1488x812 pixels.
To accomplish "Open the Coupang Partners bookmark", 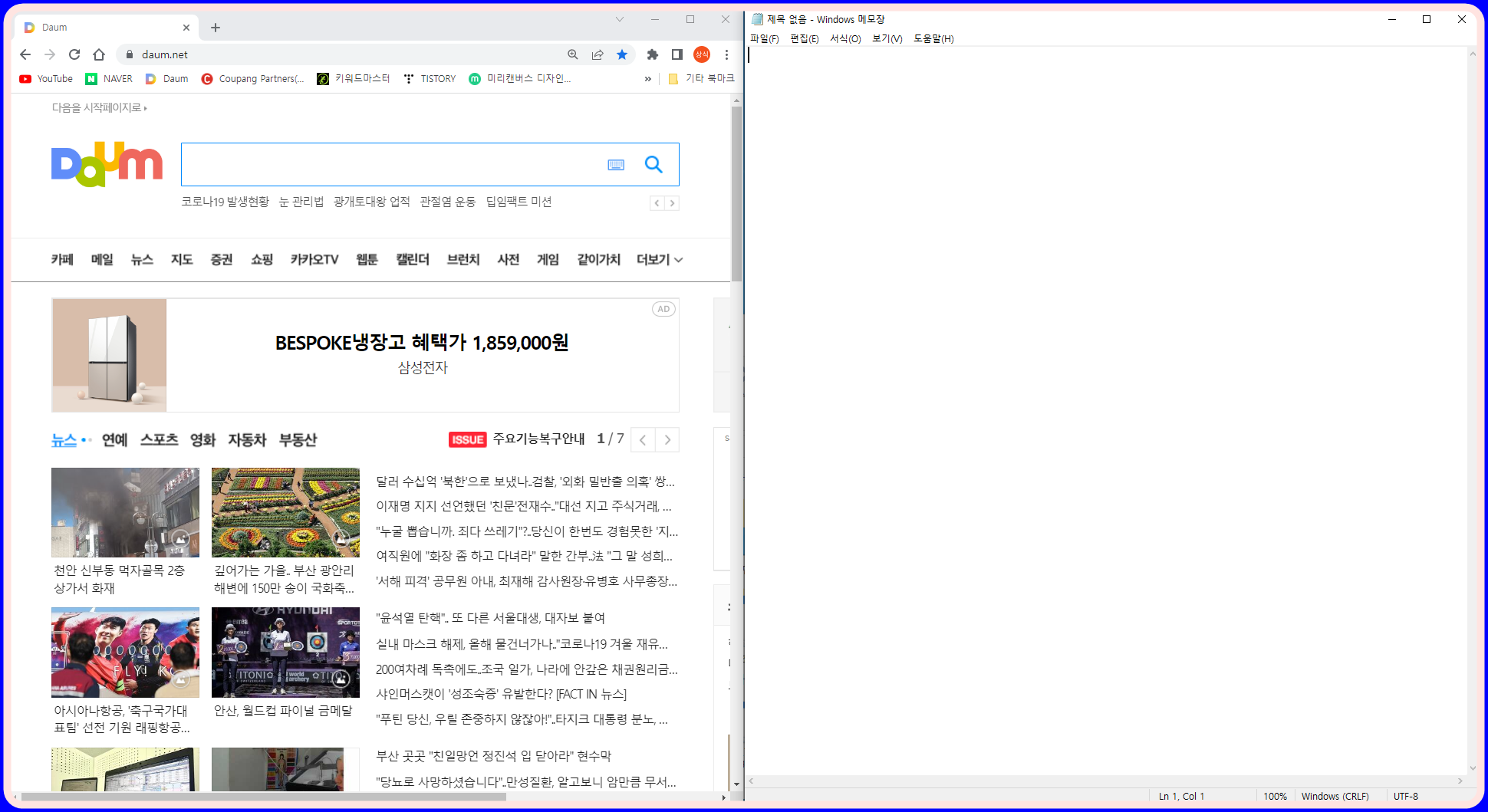I will (253, 79).
